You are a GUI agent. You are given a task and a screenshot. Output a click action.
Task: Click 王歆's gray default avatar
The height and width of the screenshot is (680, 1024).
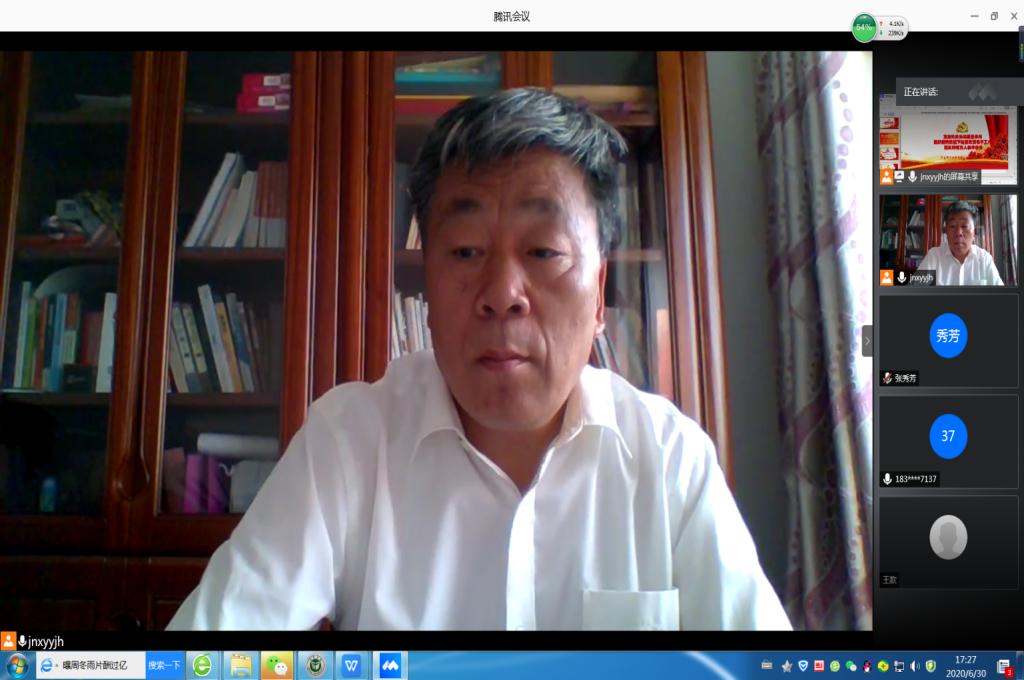pyautogui.click(x=948, y=537)
